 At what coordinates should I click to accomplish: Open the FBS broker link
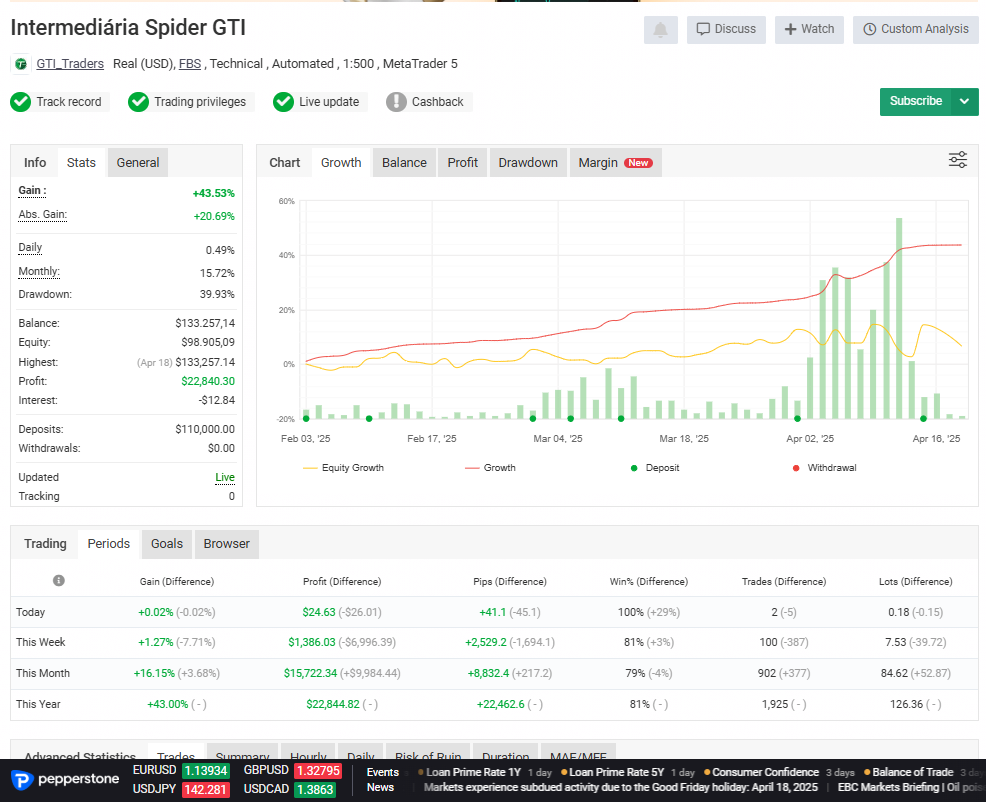(190, 64)
